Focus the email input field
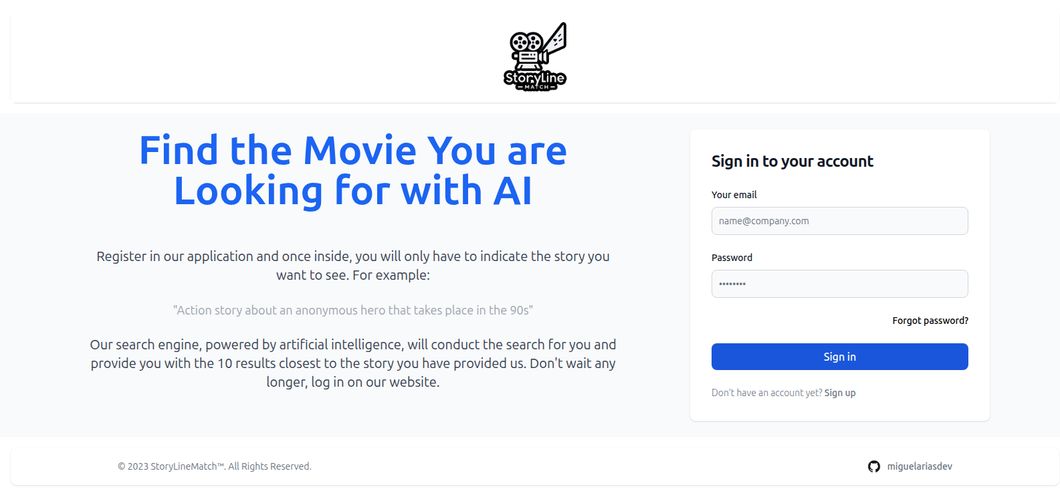 pos(839,221)
